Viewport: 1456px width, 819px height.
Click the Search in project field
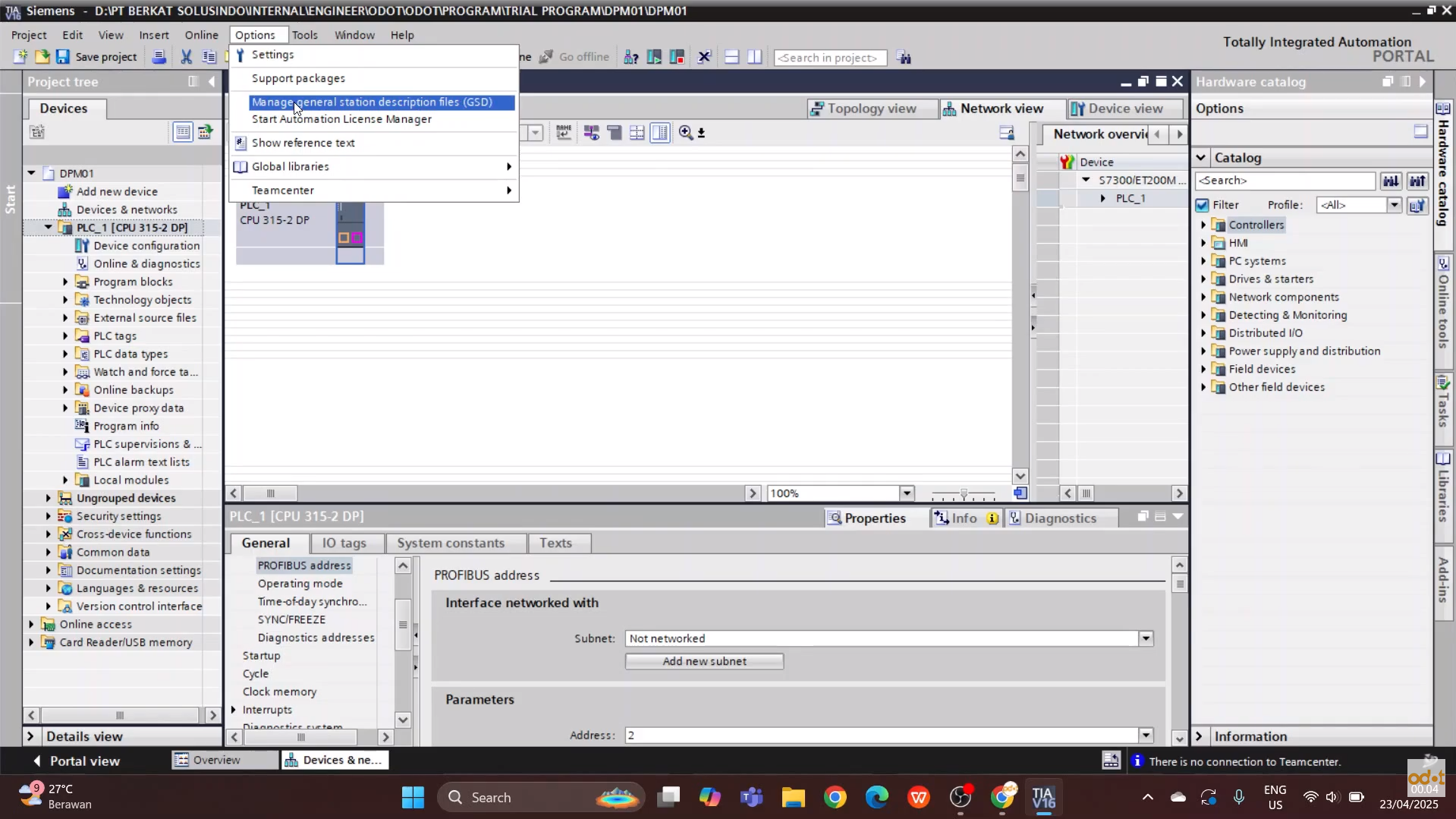point(830,58)
